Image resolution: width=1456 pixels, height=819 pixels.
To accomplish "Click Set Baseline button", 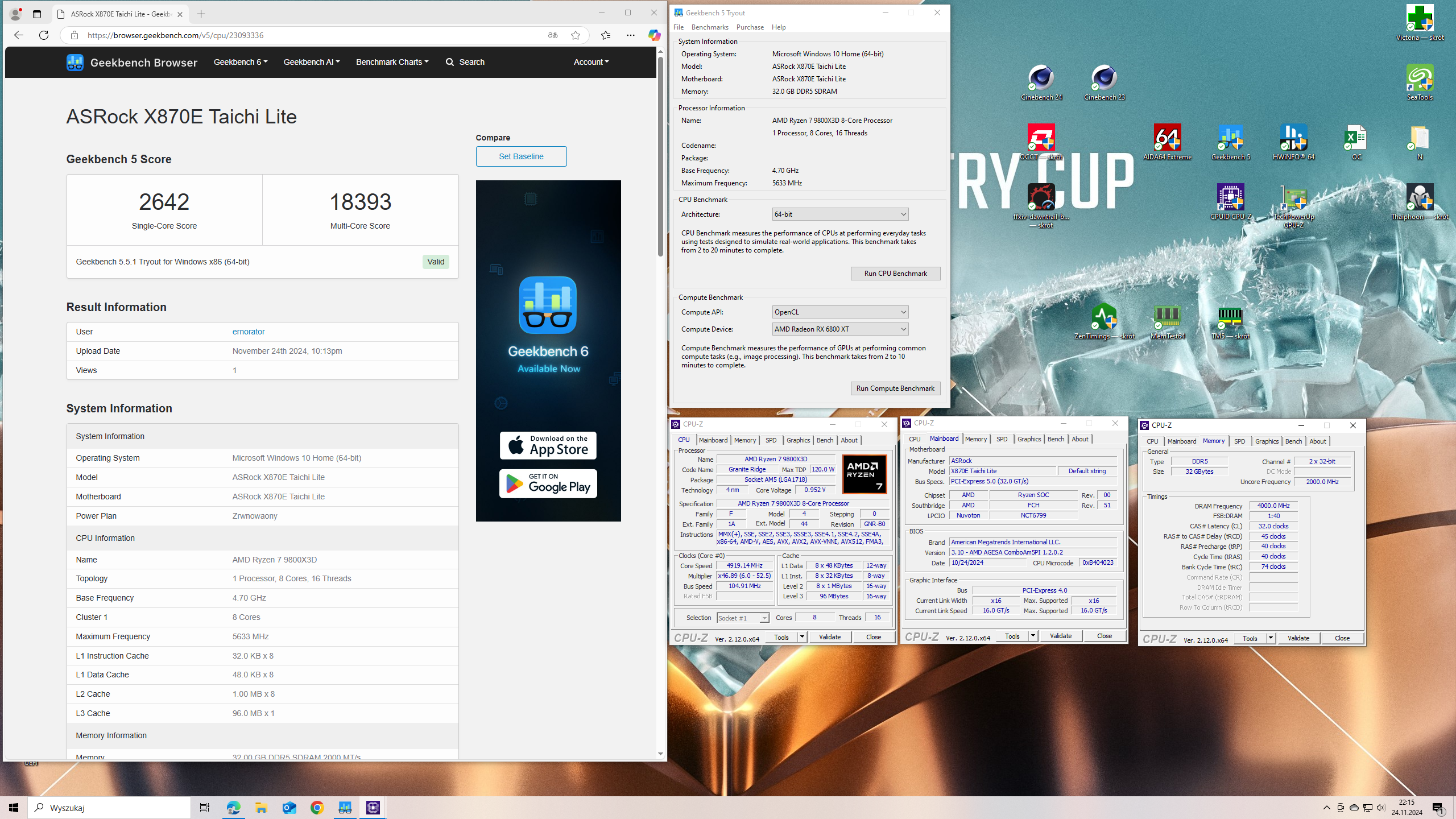I will [x=521, y=156].
